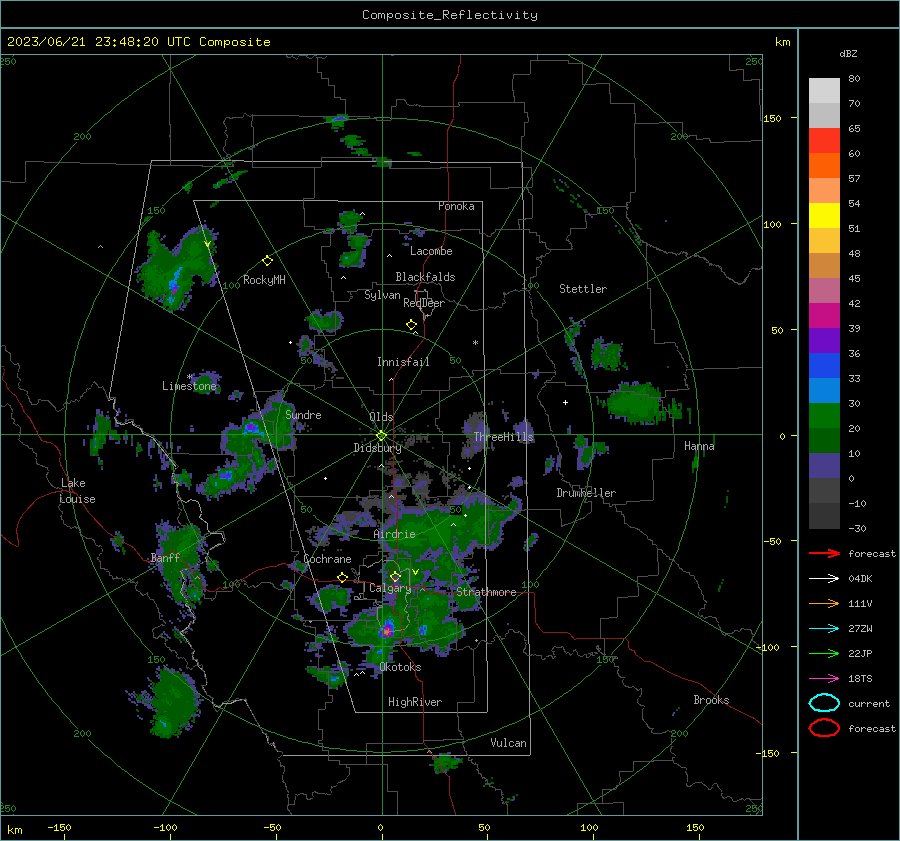Select the Okotoks city label
This screenshot has height=841, width=900.
coord(400,667)
